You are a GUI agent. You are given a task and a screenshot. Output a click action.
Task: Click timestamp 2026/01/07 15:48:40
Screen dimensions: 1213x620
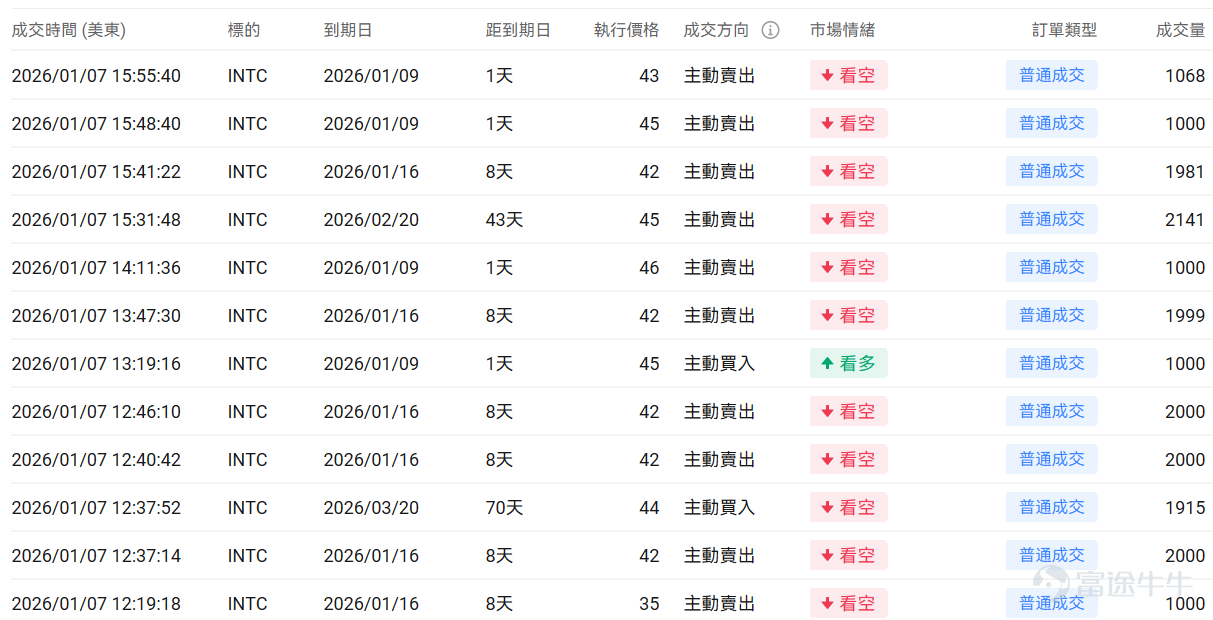coord(96,124)
